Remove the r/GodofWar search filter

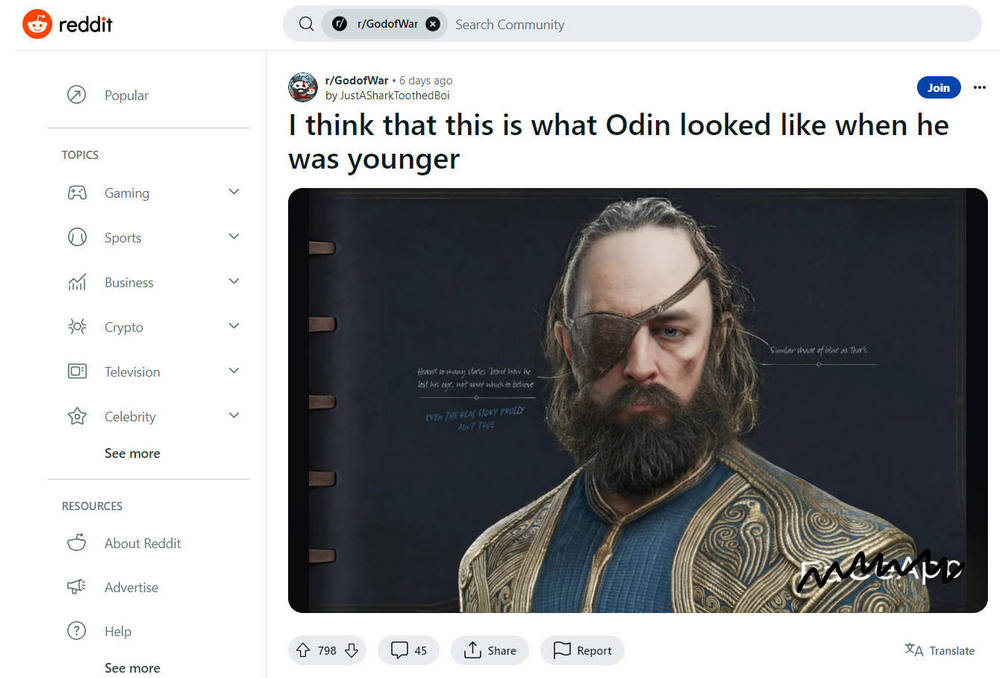pyautogui.click(x=433, y=24)
